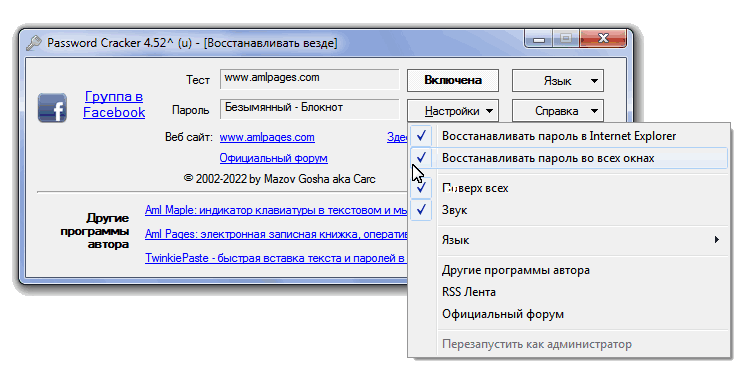Toggle the Поверх всех menu option
Image resolution: width=740 pixels, height=377 pixels.
[569, 188]
